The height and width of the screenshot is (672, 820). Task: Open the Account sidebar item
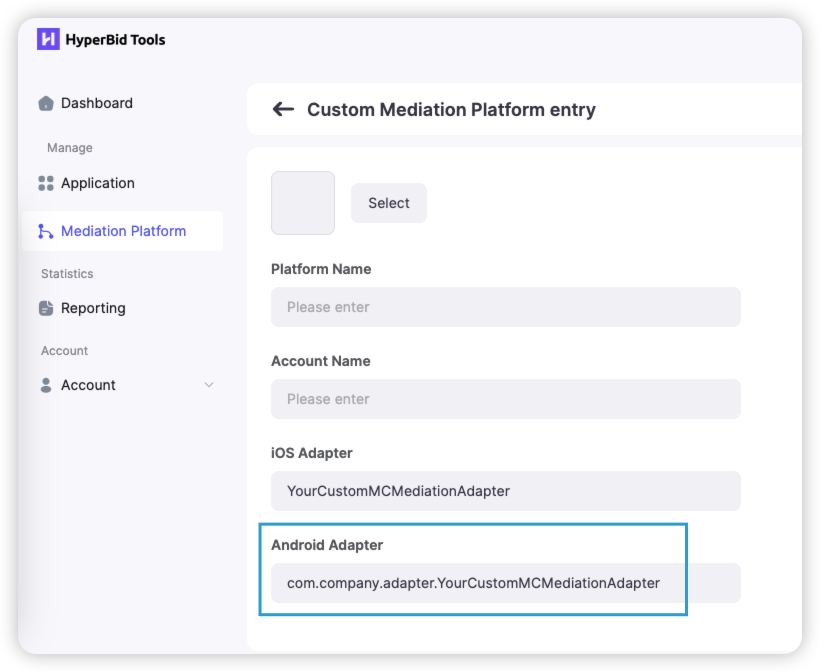[88, 385]
